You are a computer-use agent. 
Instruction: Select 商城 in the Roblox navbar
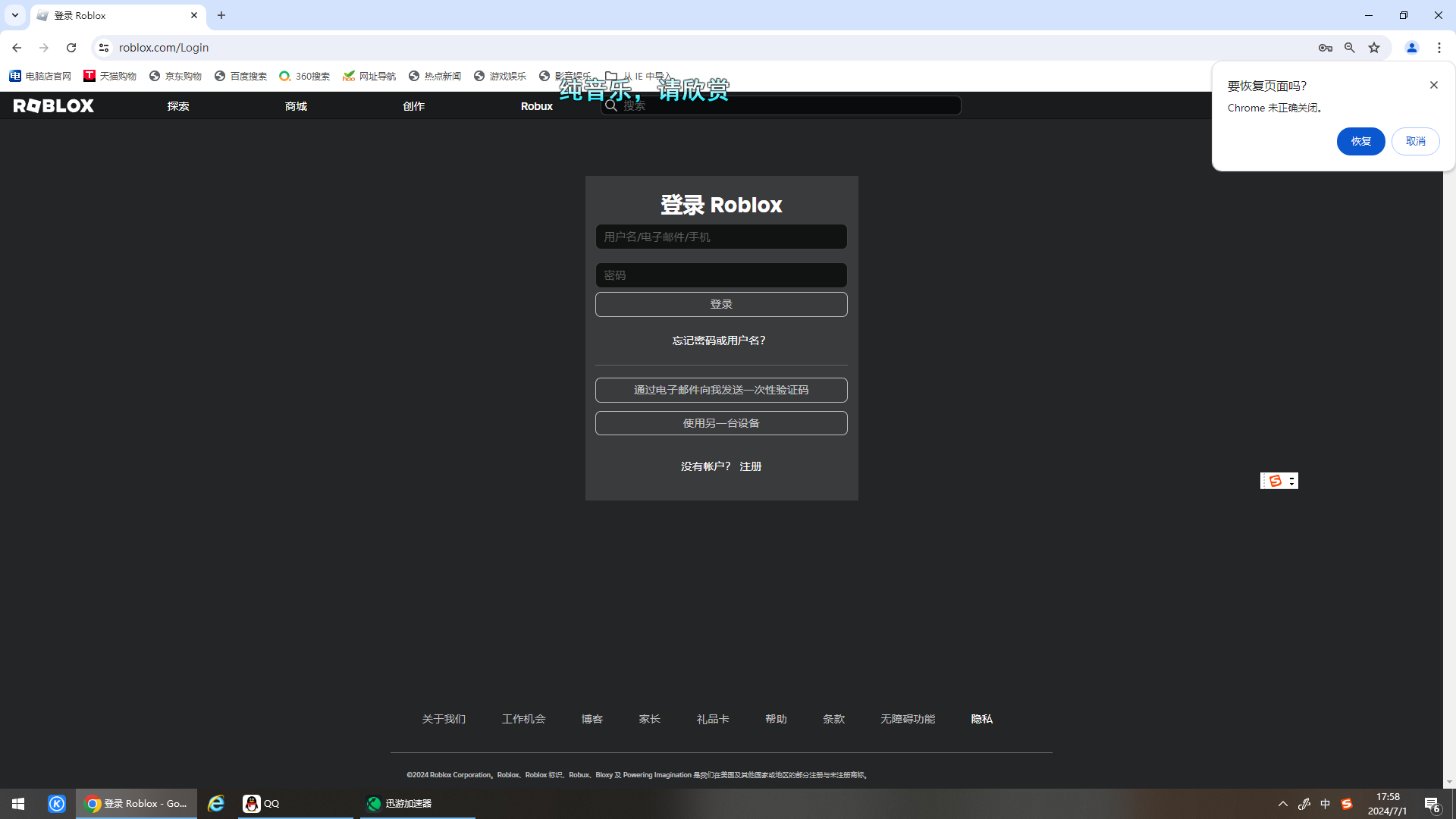(296, 106)
